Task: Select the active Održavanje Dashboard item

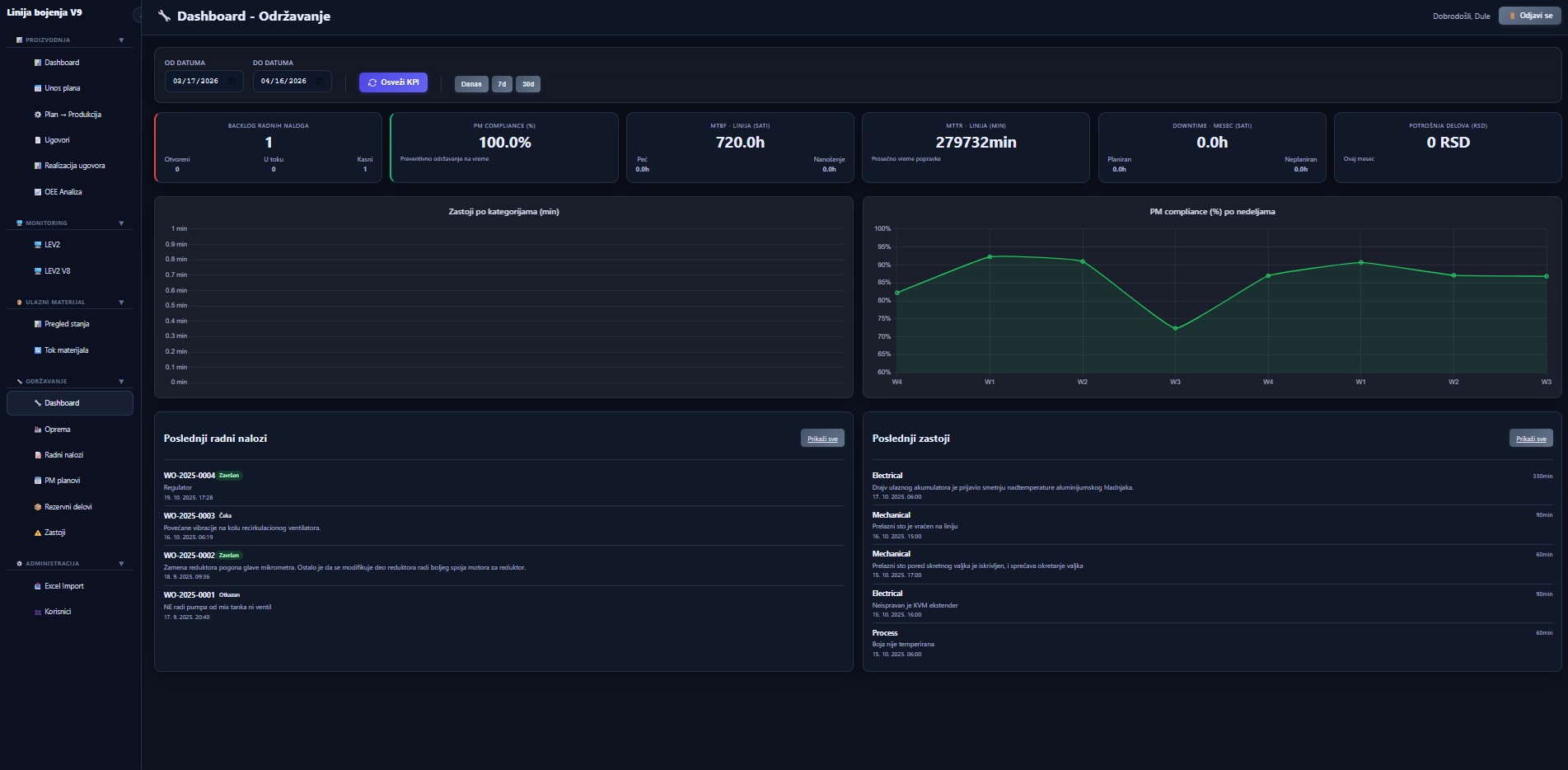Action: [70, 403]
